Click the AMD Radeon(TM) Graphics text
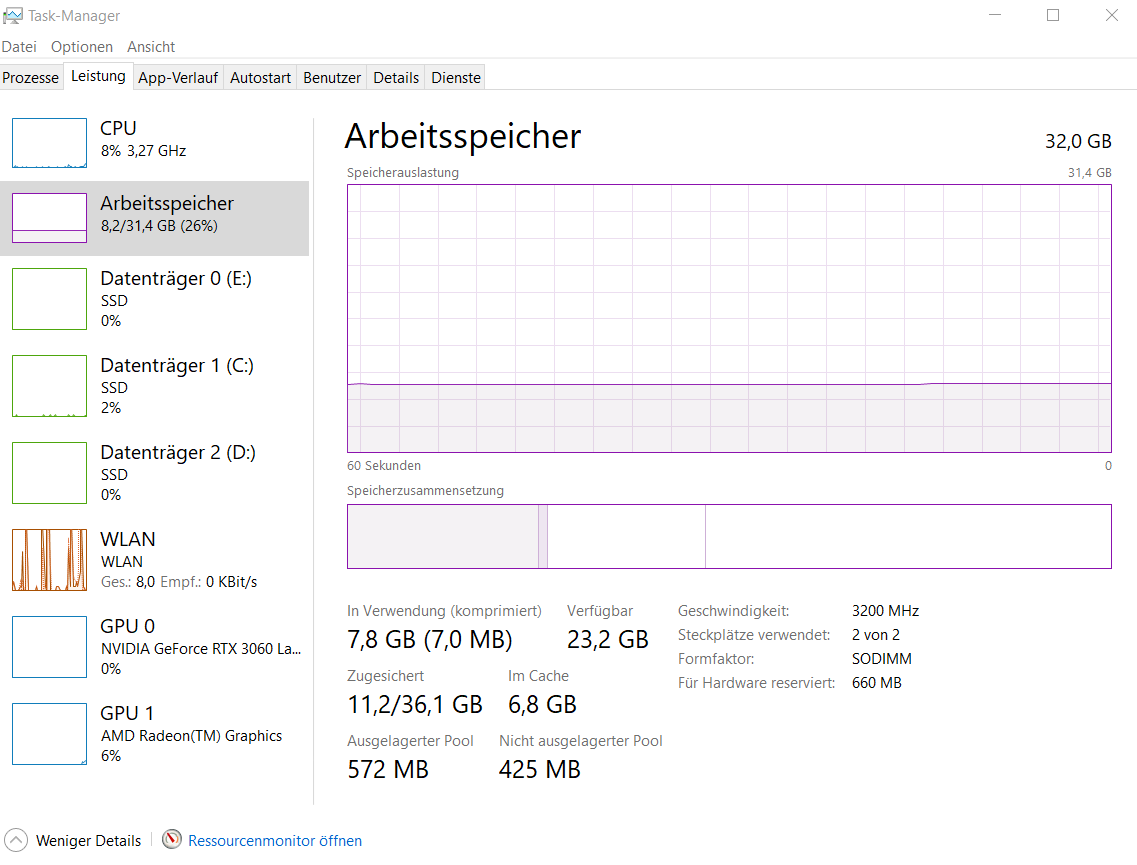 pyautogui.click(x=191, y=735)
